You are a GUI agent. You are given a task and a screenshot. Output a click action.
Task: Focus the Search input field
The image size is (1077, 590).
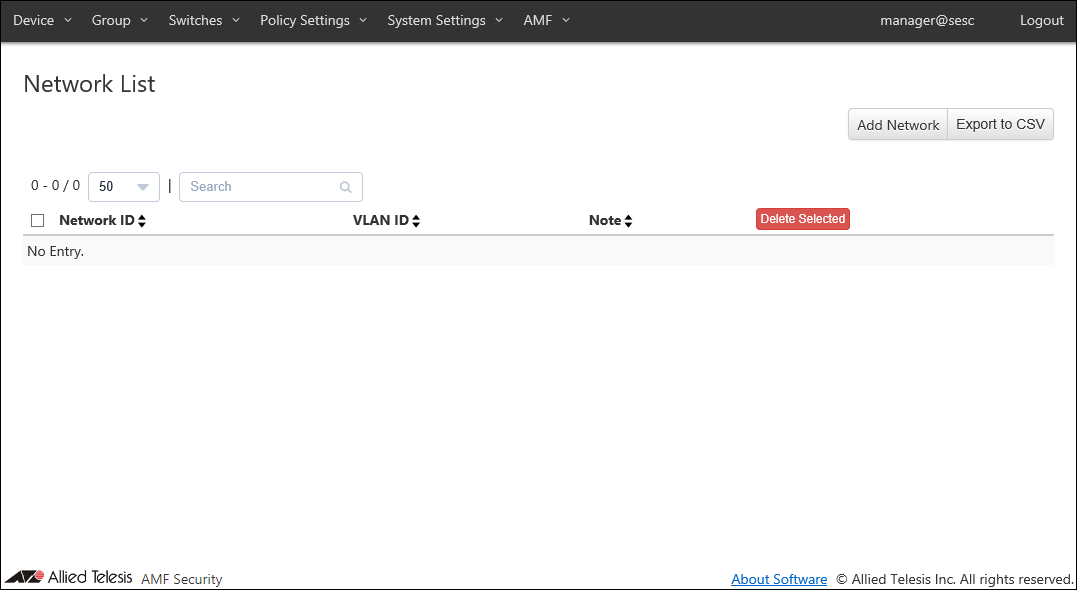(x=260, y=187)
